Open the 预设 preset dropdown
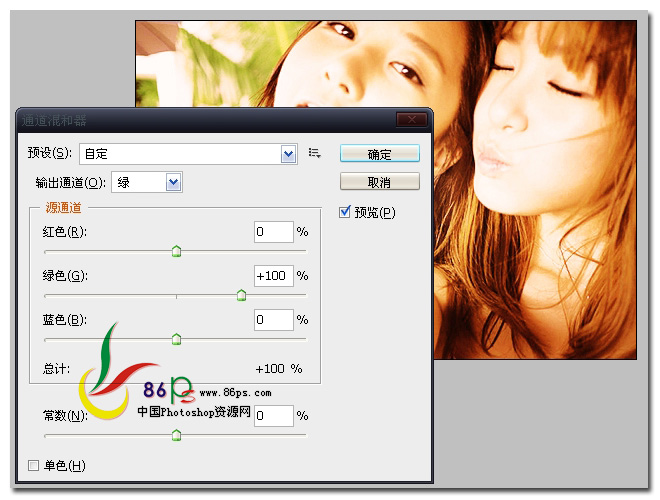 pyautogui.click(x=289, y=154)
